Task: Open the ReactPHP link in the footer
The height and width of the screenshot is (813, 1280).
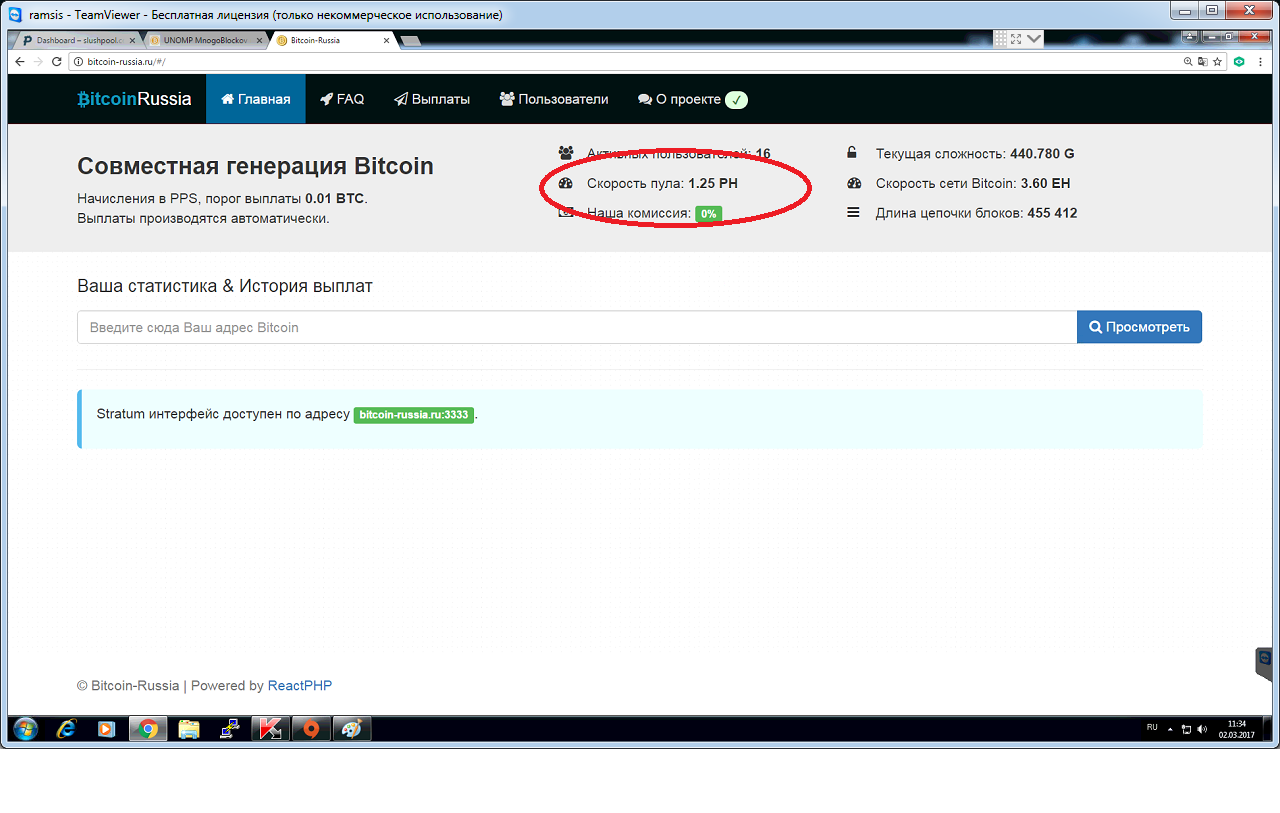Action: coord(300,686)
